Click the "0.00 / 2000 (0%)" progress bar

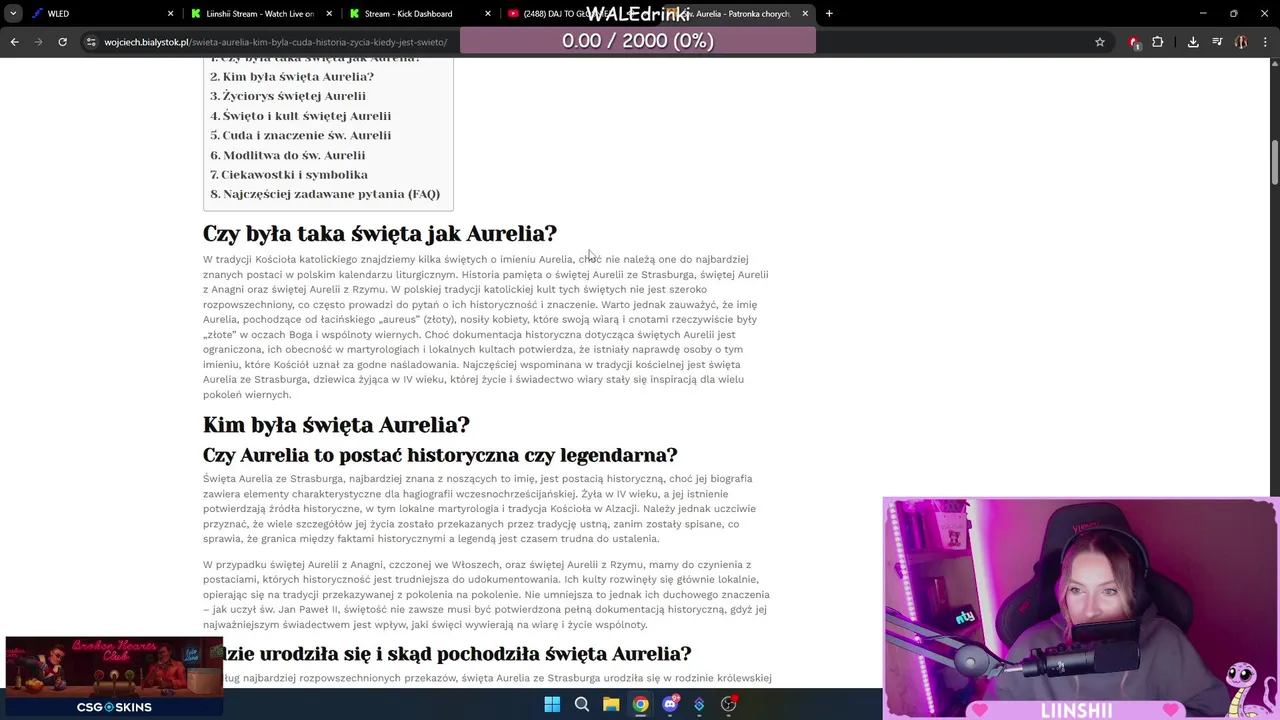[638, 41]
